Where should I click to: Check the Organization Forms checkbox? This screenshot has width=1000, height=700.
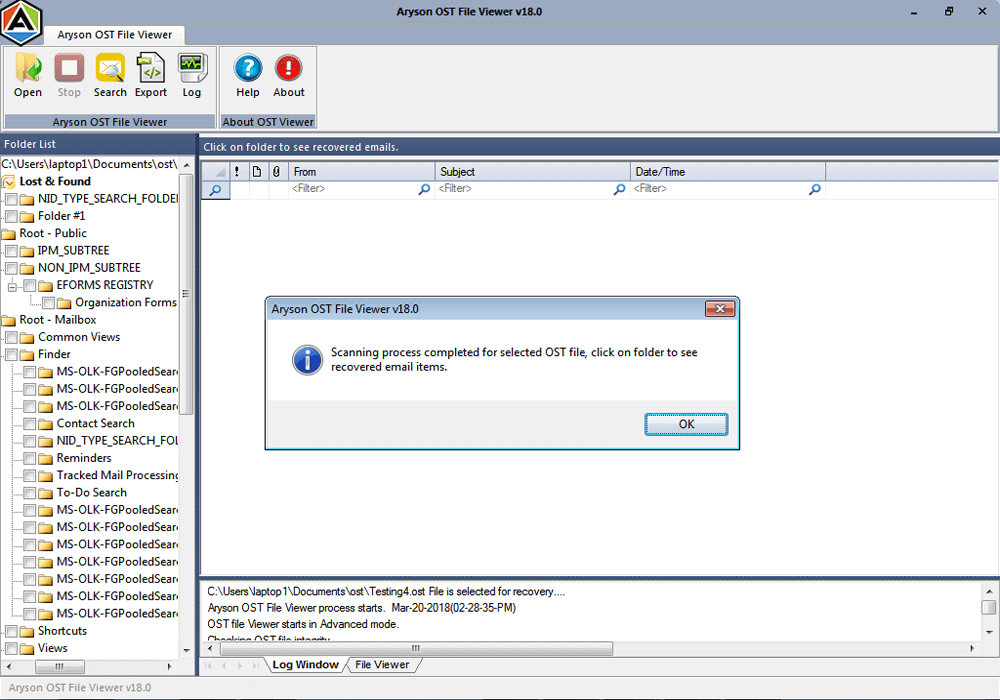point(48,302)
